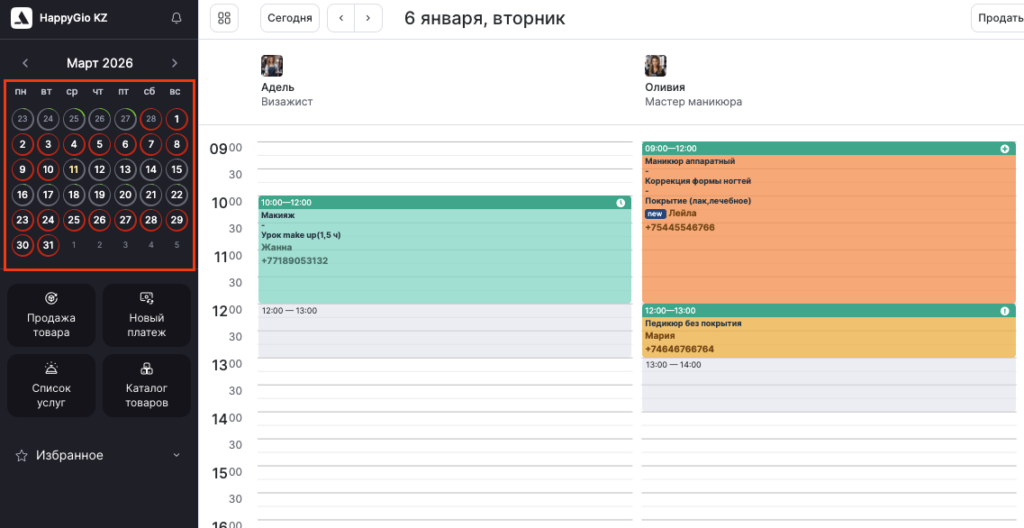Screen dimensions: 1024x528
Task: Click the Продать button
Action: (998, 18)
